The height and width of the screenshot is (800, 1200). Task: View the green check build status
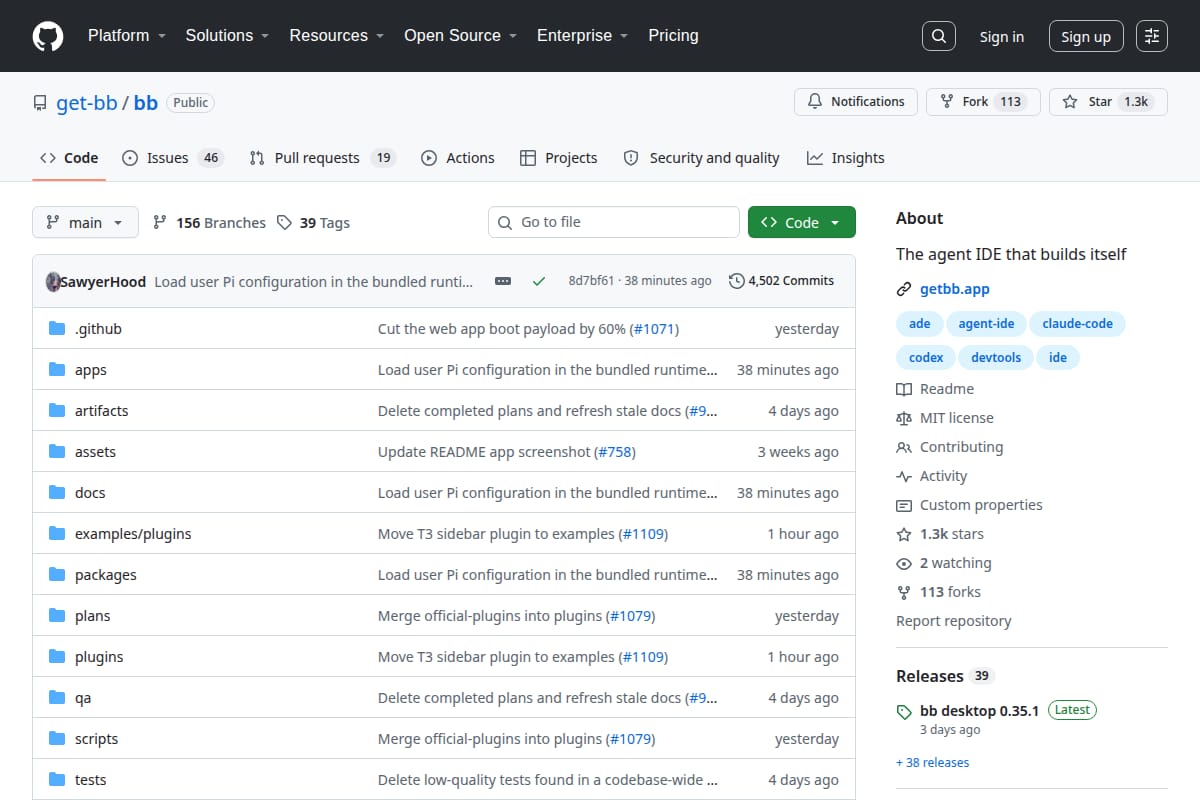tap(539, 281)
